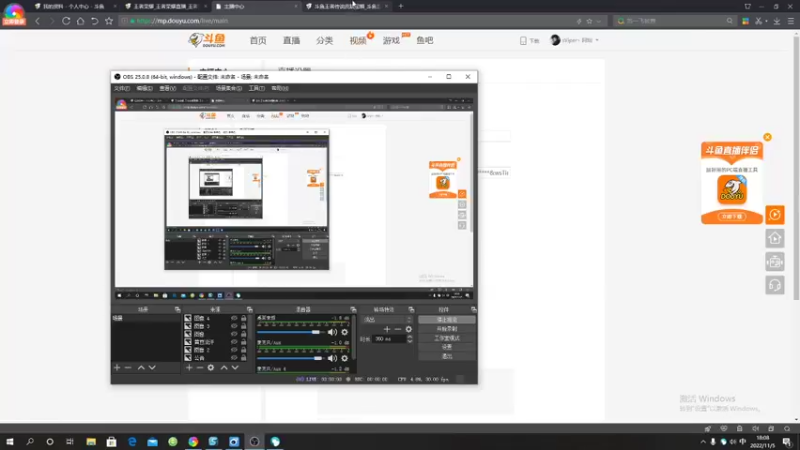Open OBS 帮助(H) menu

pos(280,88)
